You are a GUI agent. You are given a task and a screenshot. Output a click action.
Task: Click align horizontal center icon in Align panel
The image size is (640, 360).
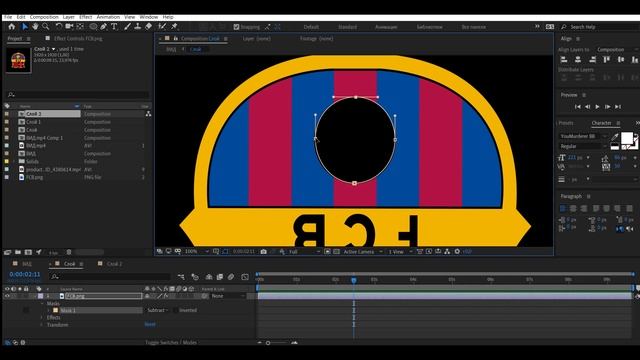click(578, 60)
